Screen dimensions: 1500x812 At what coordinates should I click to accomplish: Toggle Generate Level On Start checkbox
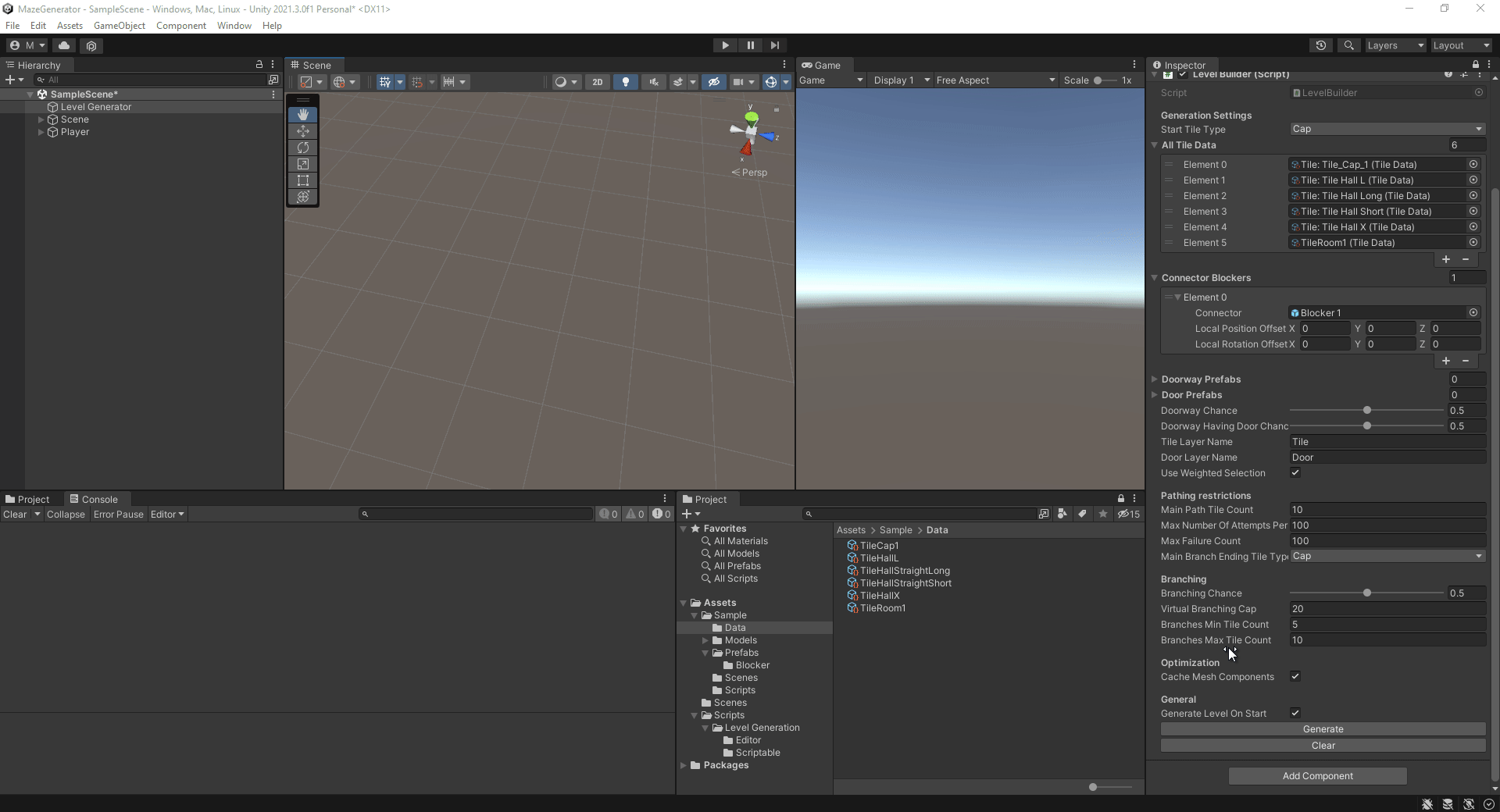coord(1295,713)
